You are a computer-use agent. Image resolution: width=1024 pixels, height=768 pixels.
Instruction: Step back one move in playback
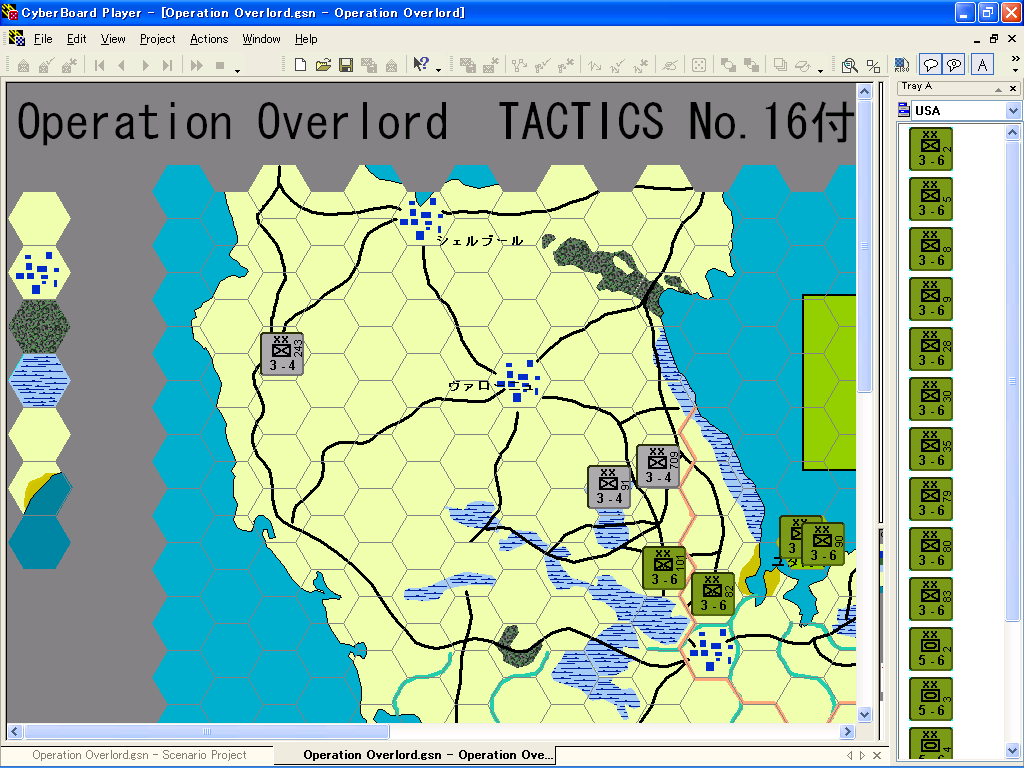[x=121, y=65]
